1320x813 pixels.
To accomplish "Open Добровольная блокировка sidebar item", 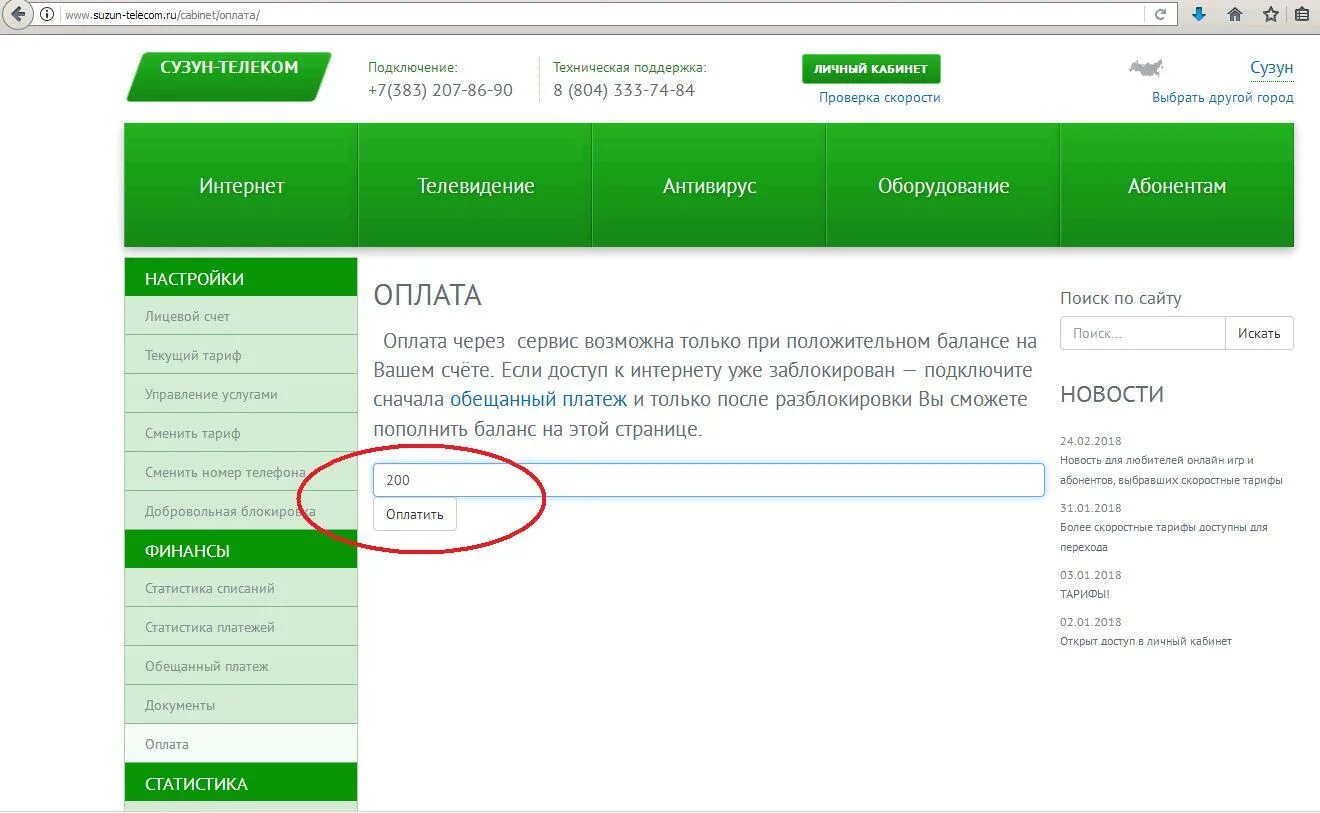I will [241, 511].
